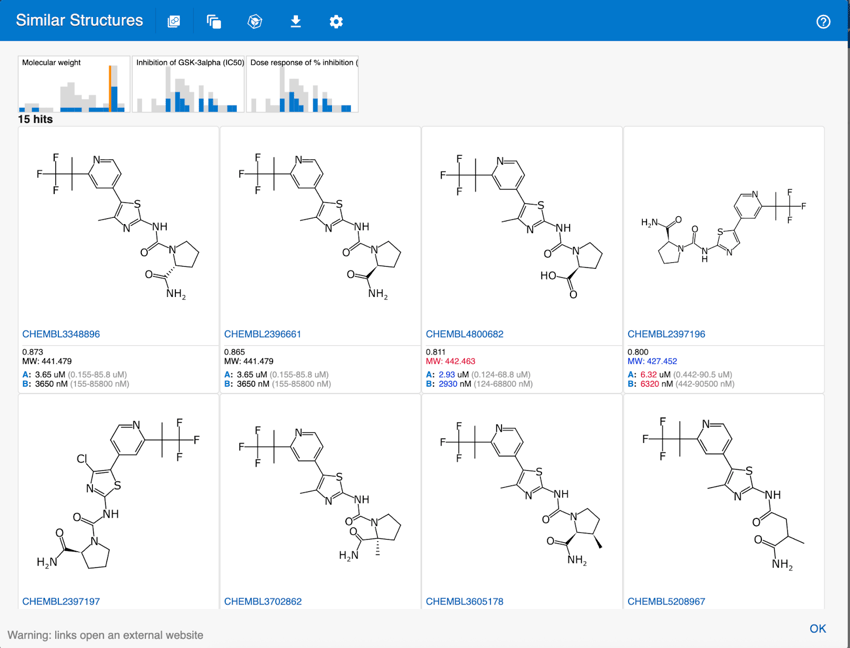
Task: Open the CHEMBL5208967 link
Action: click(666, 601)
